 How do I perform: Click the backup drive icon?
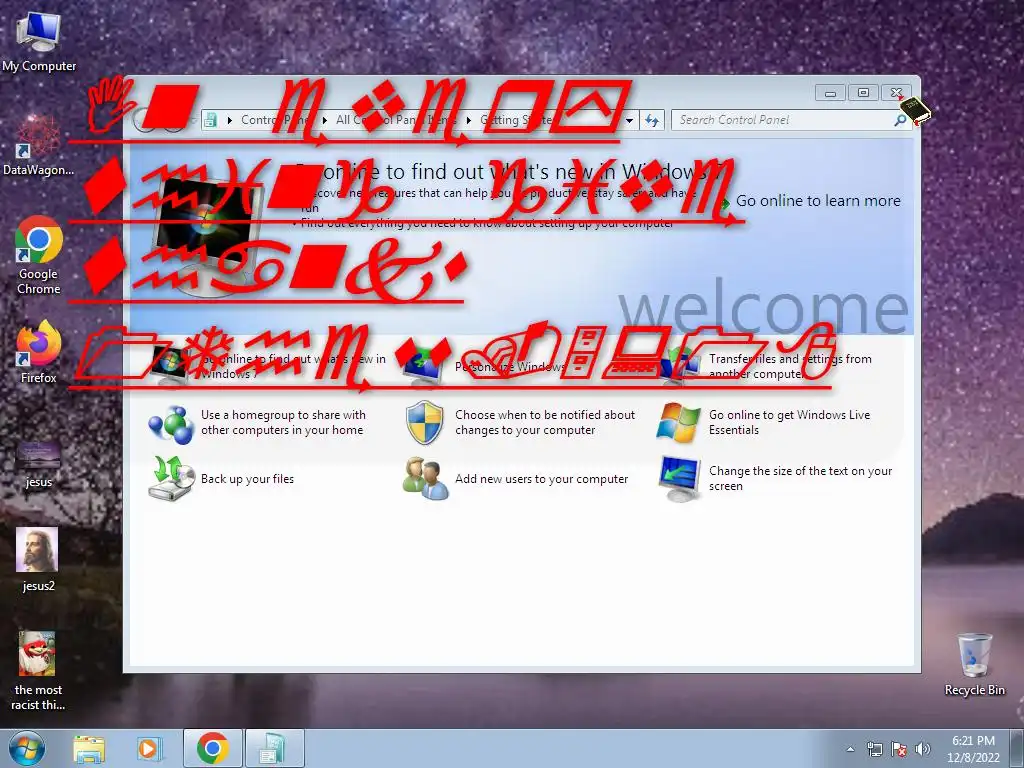171,479
